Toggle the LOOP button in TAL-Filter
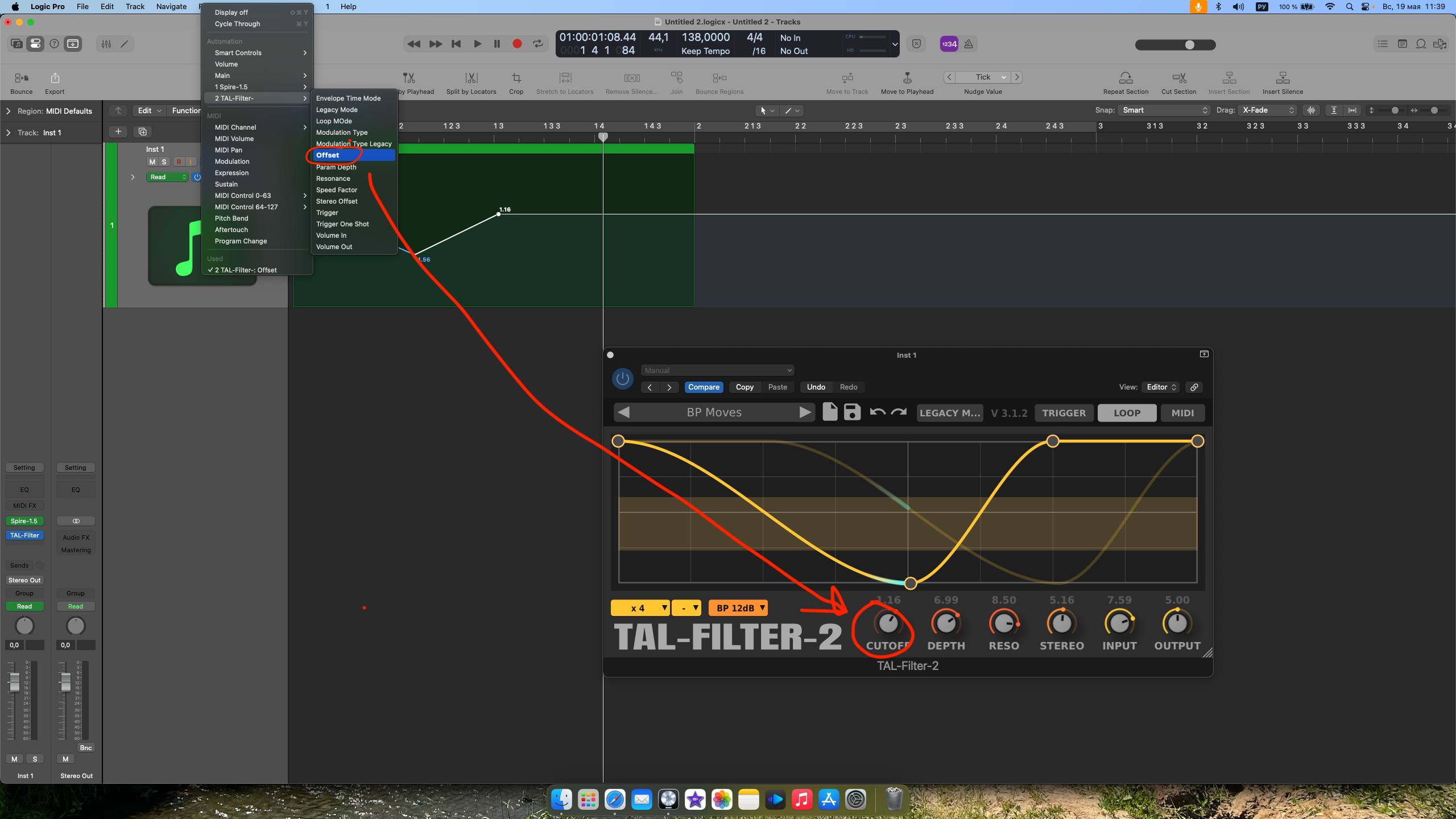 (x=1127, y=413)
